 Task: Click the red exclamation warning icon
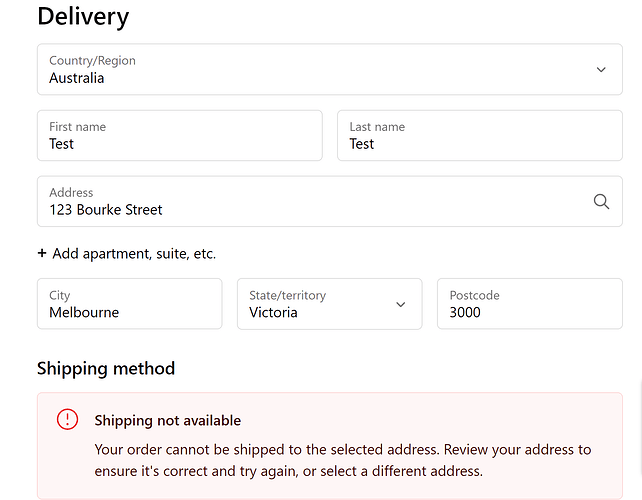pos(67,420)
